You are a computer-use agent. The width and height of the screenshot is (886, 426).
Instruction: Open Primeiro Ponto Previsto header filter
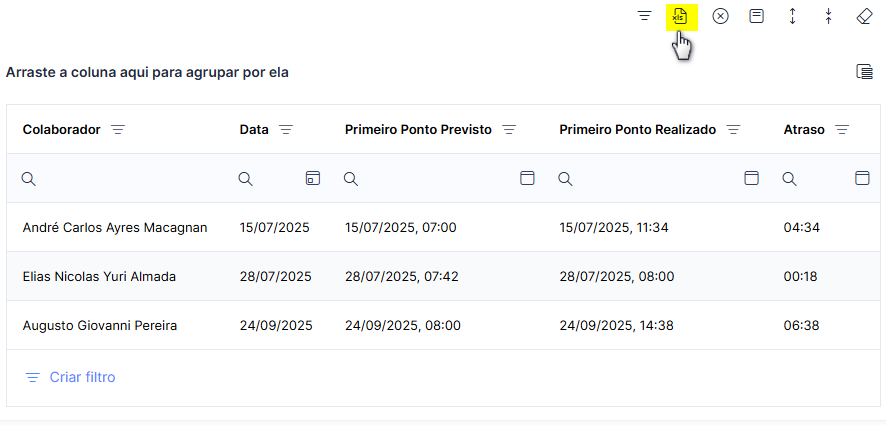(509, 130)
